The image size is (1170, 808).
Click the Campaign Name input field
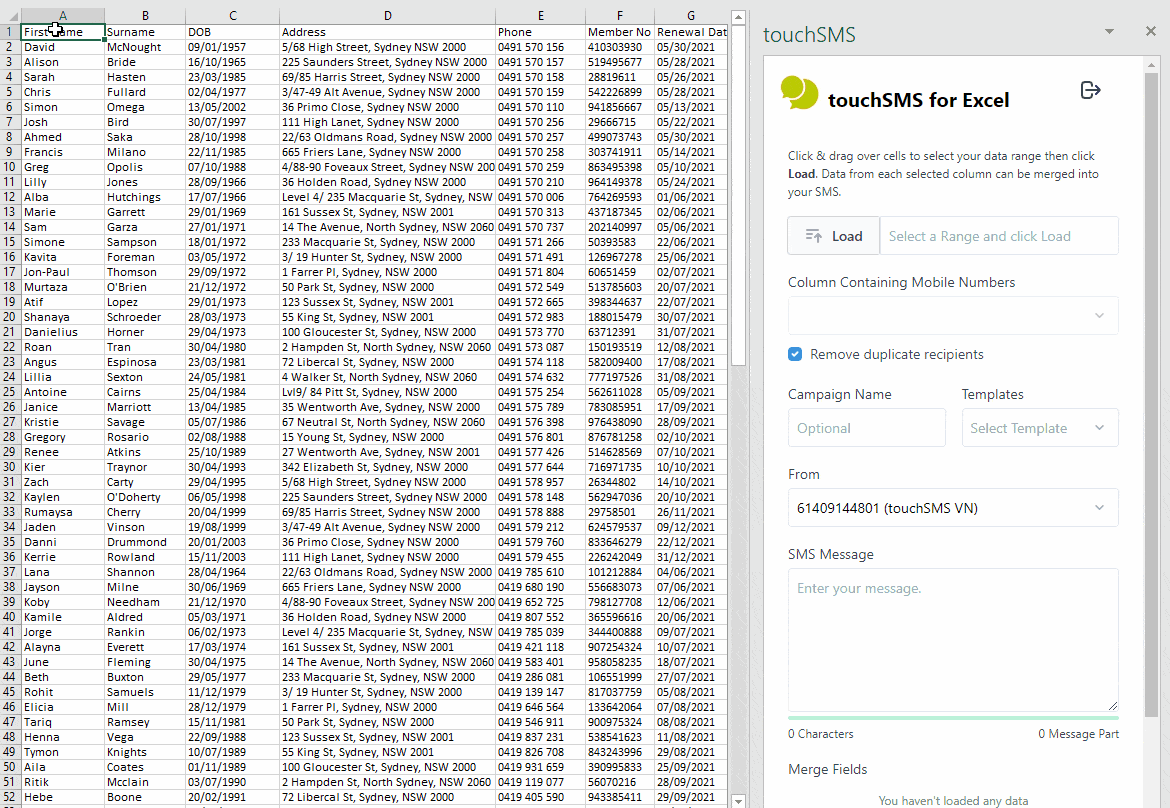(866, 428)
